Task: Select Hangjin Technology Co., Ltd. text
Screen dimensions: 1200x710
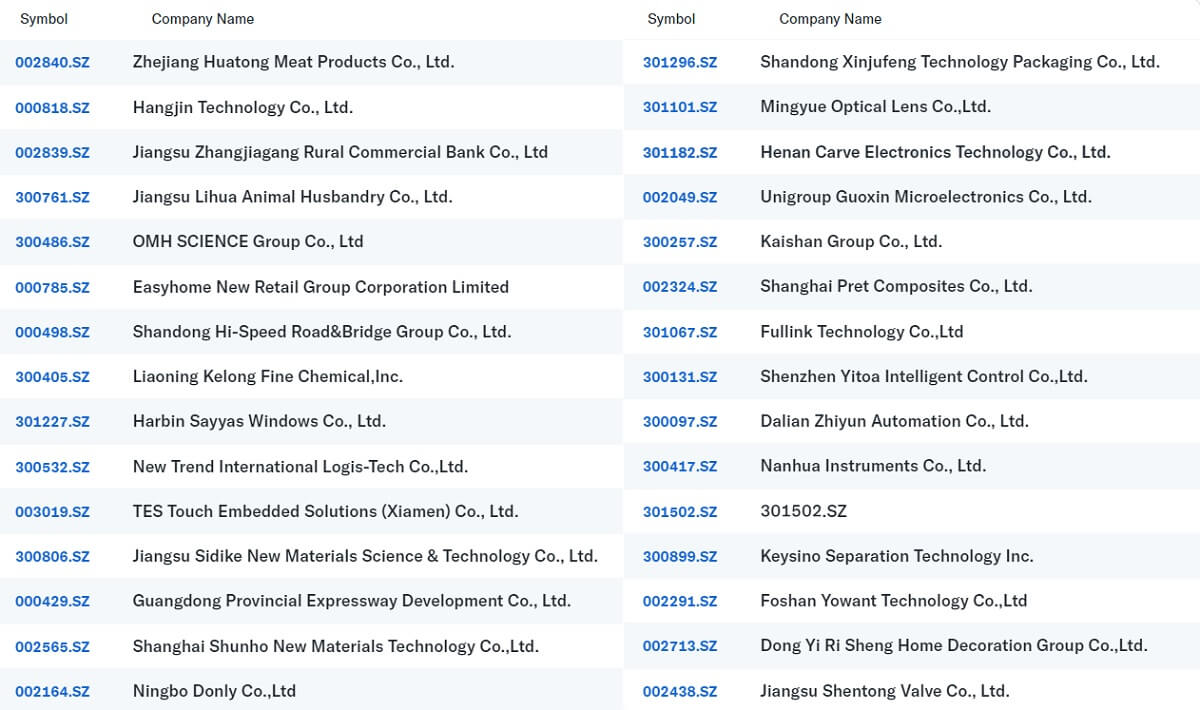Action: coord(243,107)
